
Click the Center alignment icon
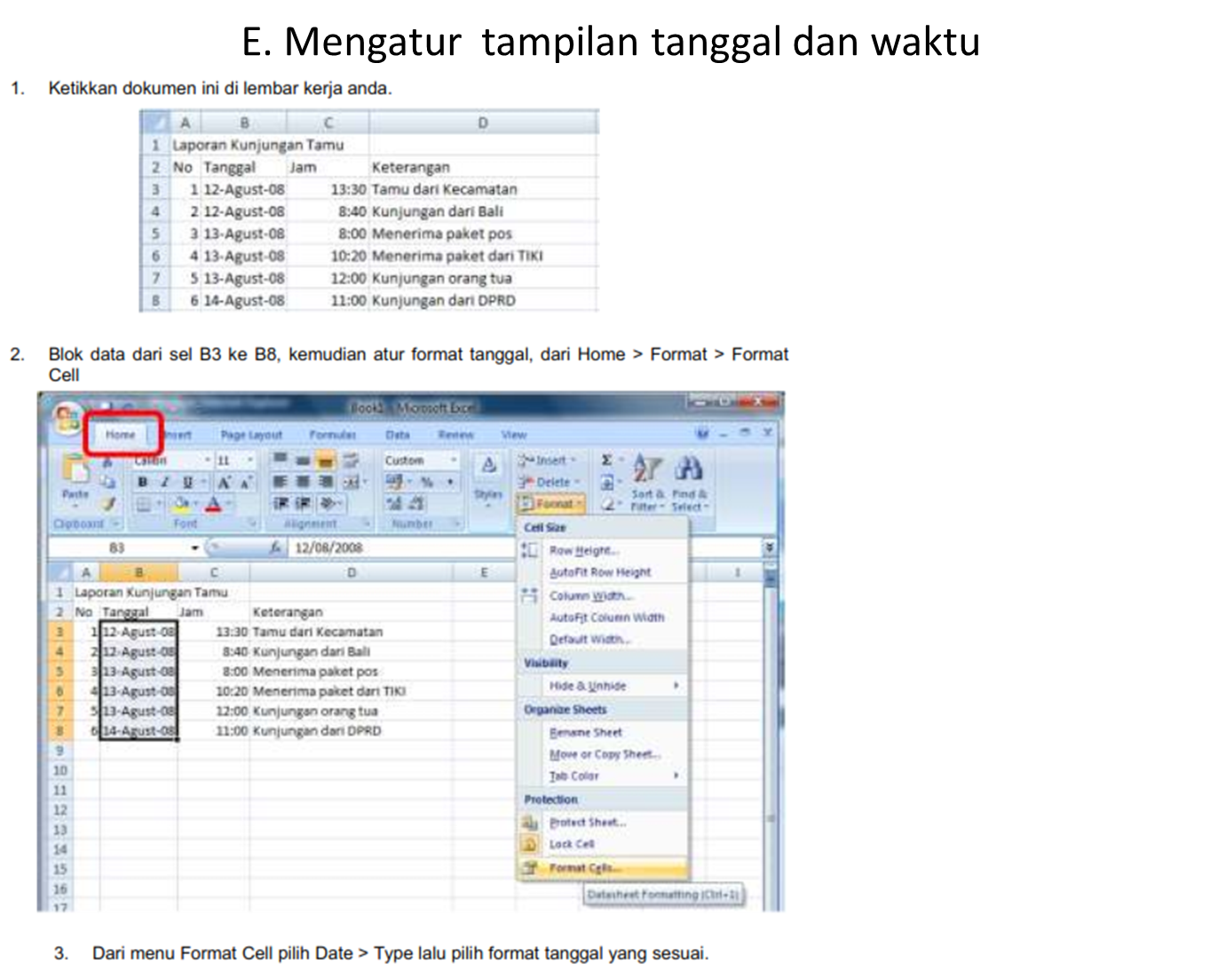click(x=303, y=482)
